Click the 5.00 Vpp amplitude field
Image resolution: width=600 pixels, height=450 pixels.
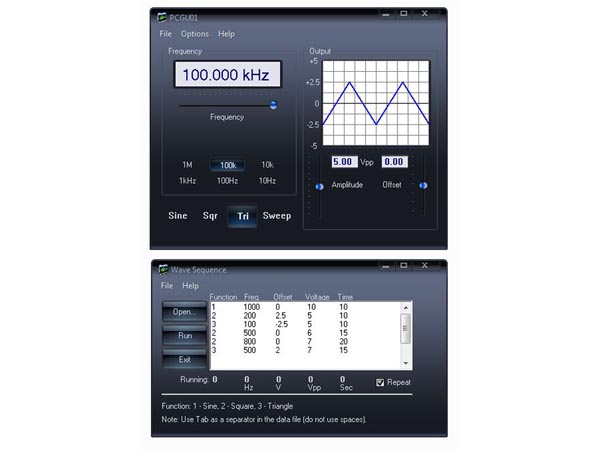[x=342, y=161]
